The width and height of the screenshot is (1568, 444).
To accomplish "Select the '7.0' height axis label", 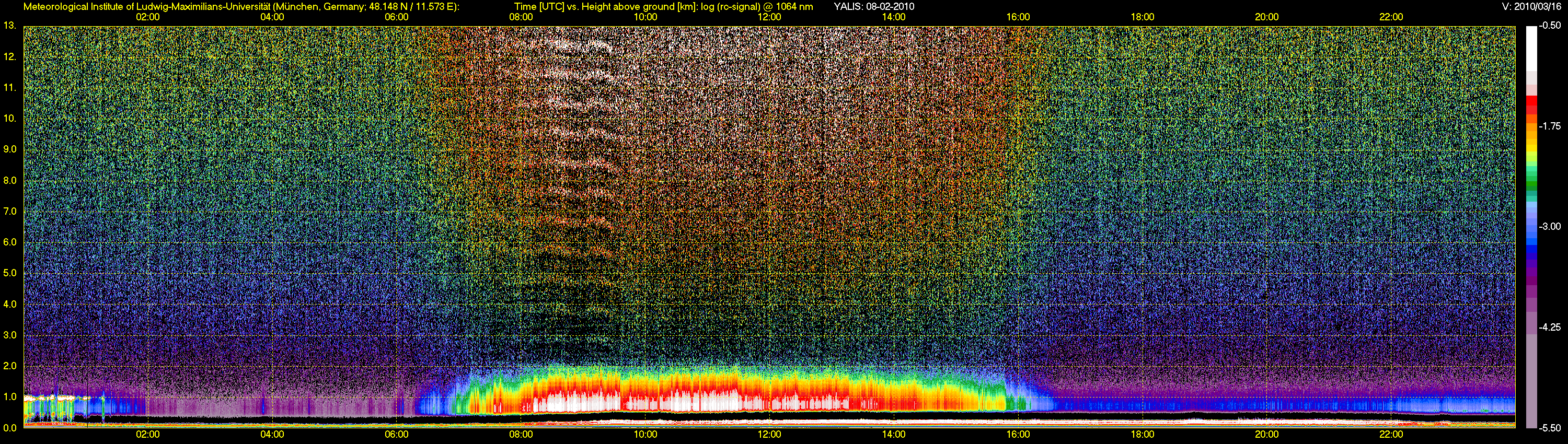I will tap(9, 211).
